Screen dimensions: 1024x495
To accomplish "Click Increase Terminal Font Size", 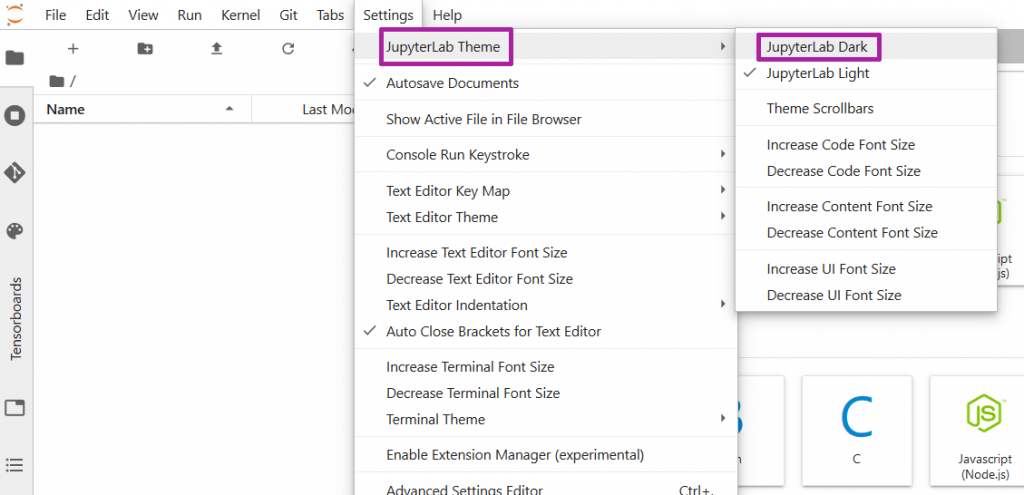I will coord(546,366).
